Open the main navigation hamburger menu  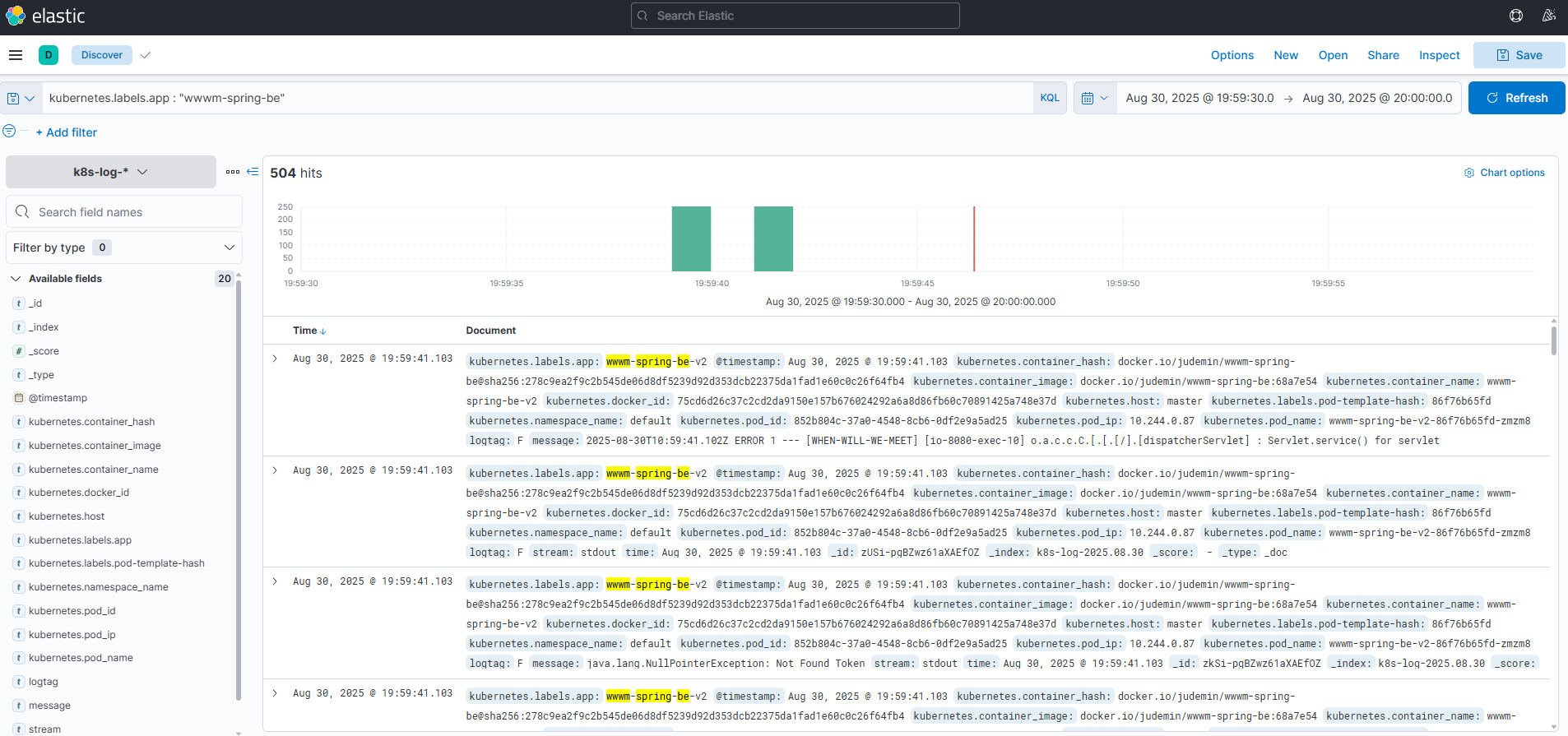click(16, 55)
